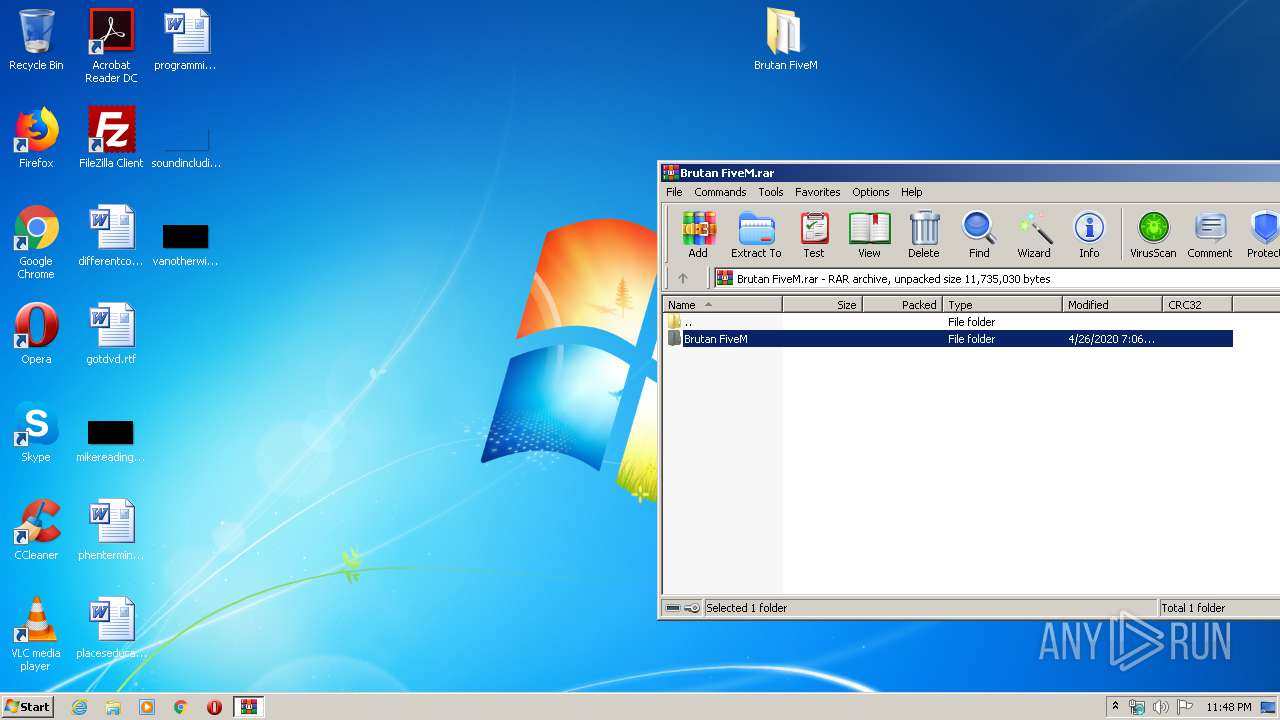Open the Help menu
This screenshot has height=720, width=1280.
pyautogui.click(x=911, y=192)
